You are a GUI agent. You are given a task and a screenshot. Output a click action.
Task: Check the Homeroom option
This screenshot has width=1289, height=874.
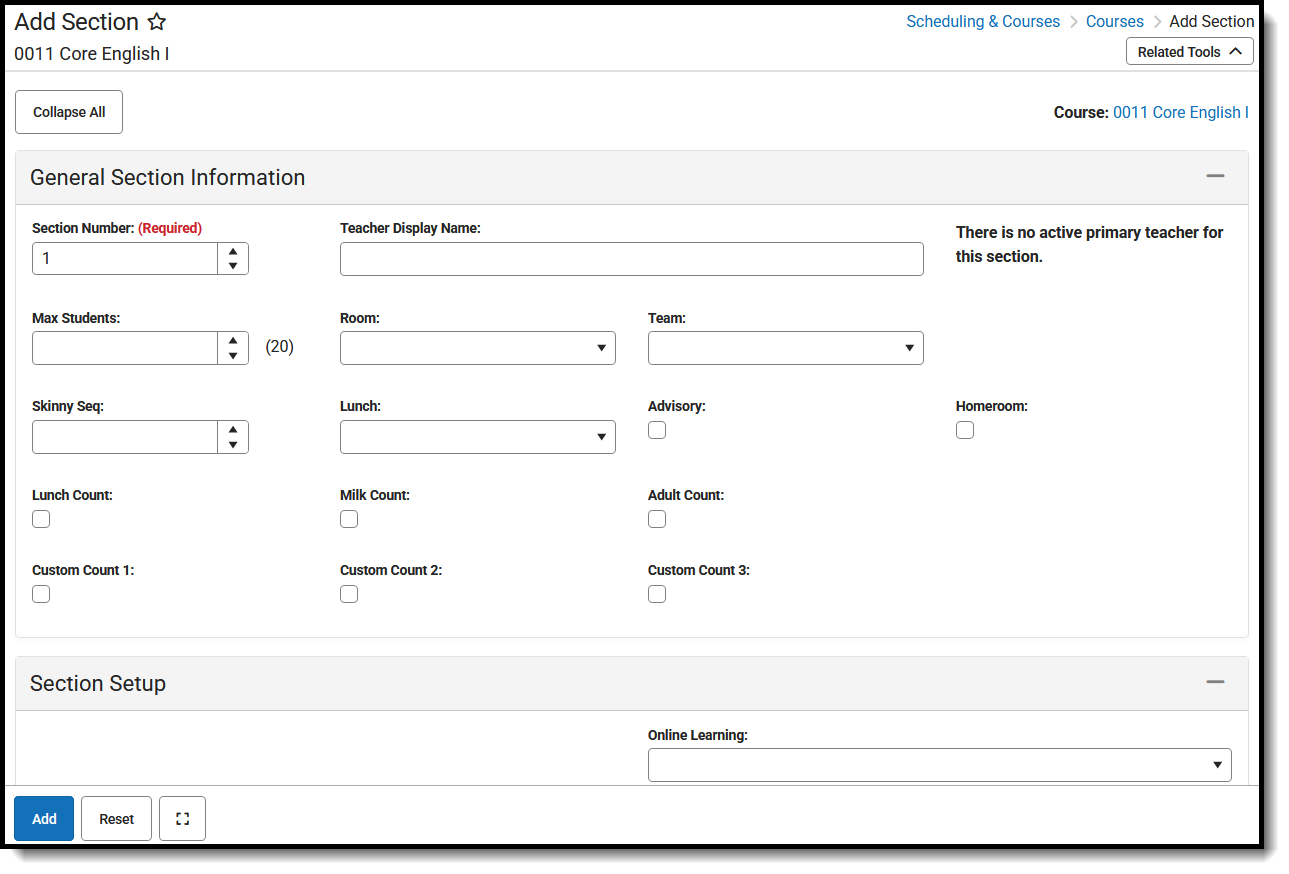964,429
